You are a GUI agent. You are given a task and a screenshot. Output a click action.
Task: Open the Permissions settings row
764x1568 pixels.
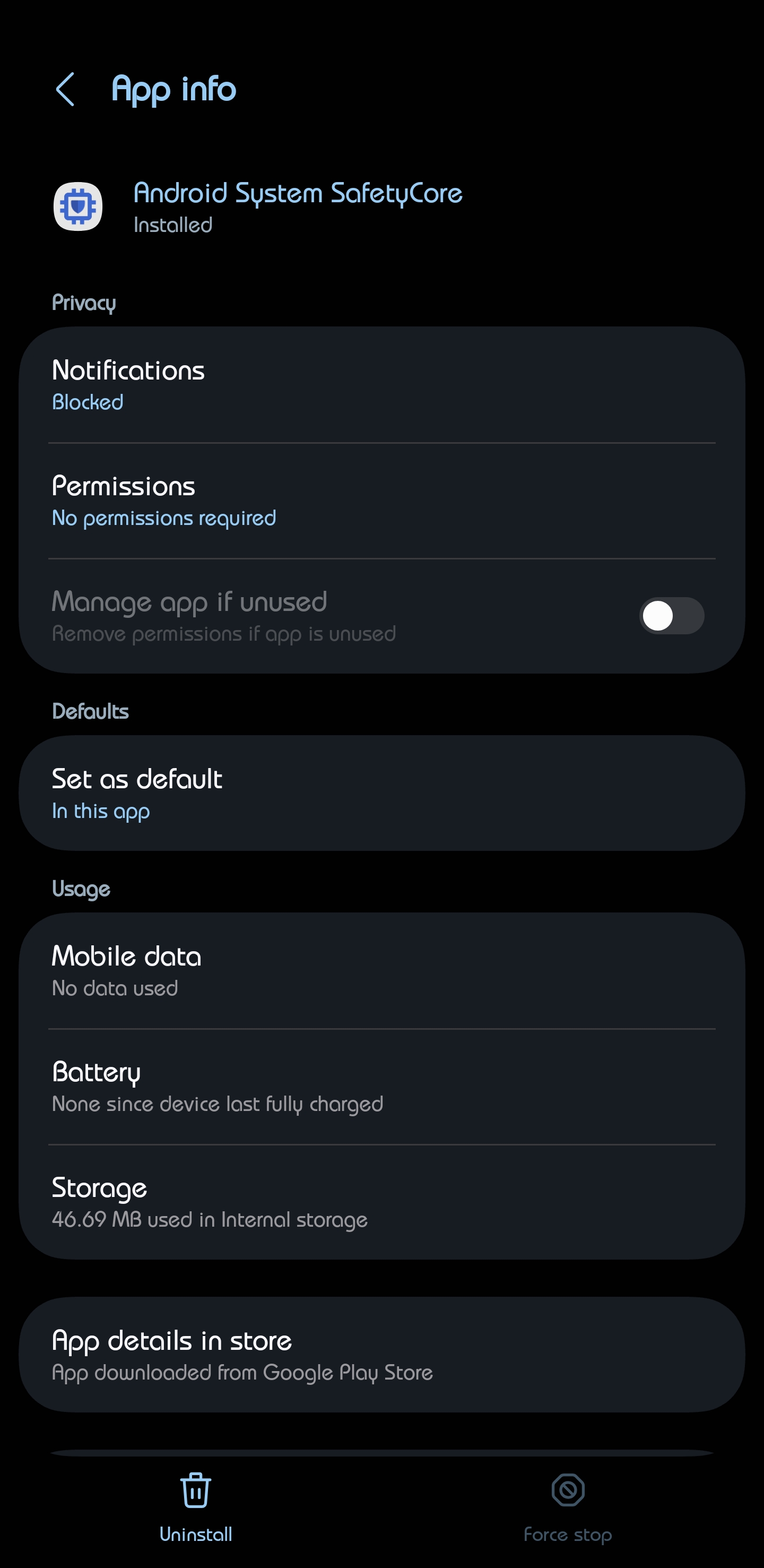382,501
